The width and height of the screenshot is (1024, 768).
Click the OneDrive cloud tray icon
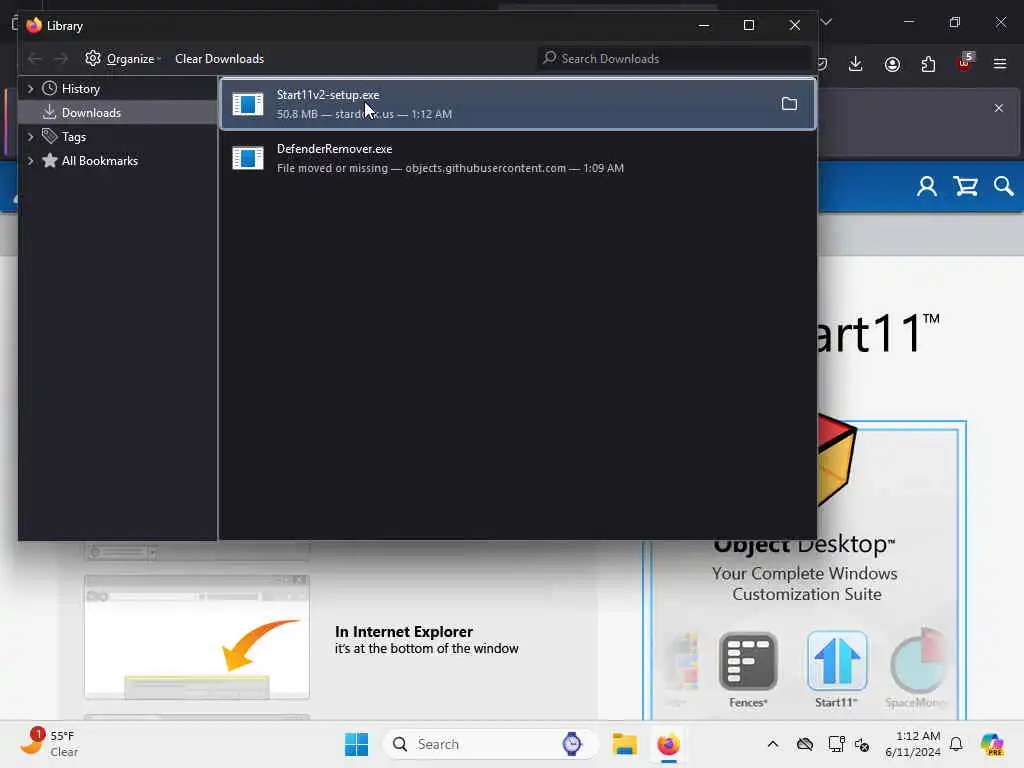pyautogui.click(x=805, y=744)
